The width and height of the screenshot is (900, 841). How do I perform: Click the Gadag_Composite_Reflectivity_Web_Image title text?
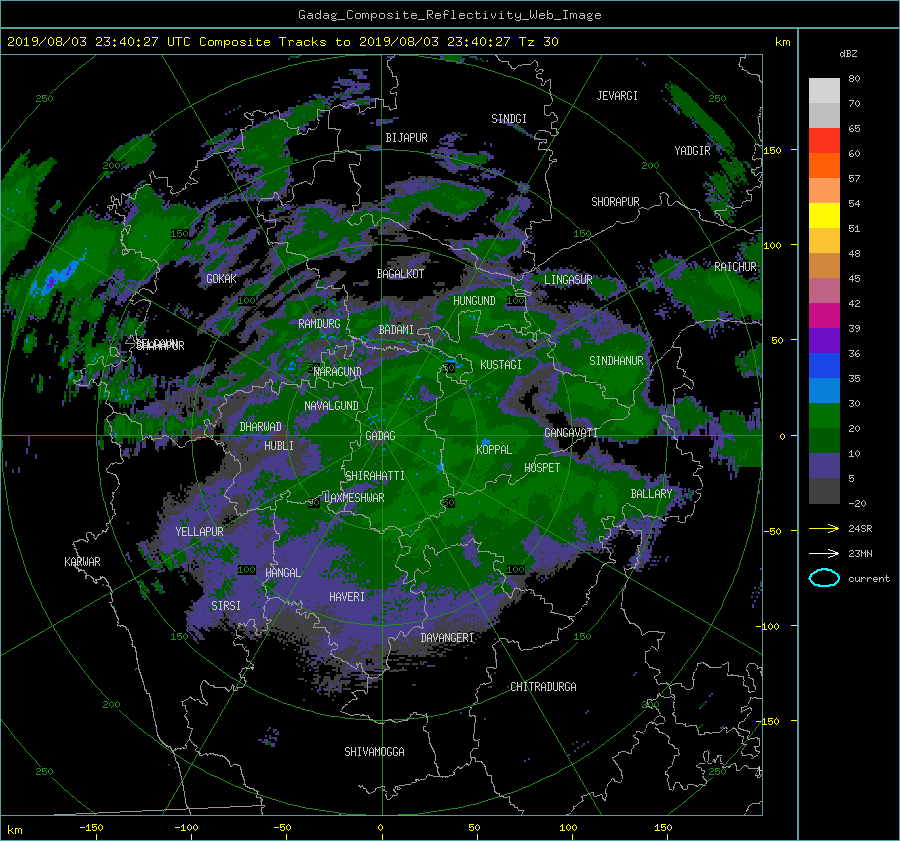pyautogui.click(x=449, y=15)
